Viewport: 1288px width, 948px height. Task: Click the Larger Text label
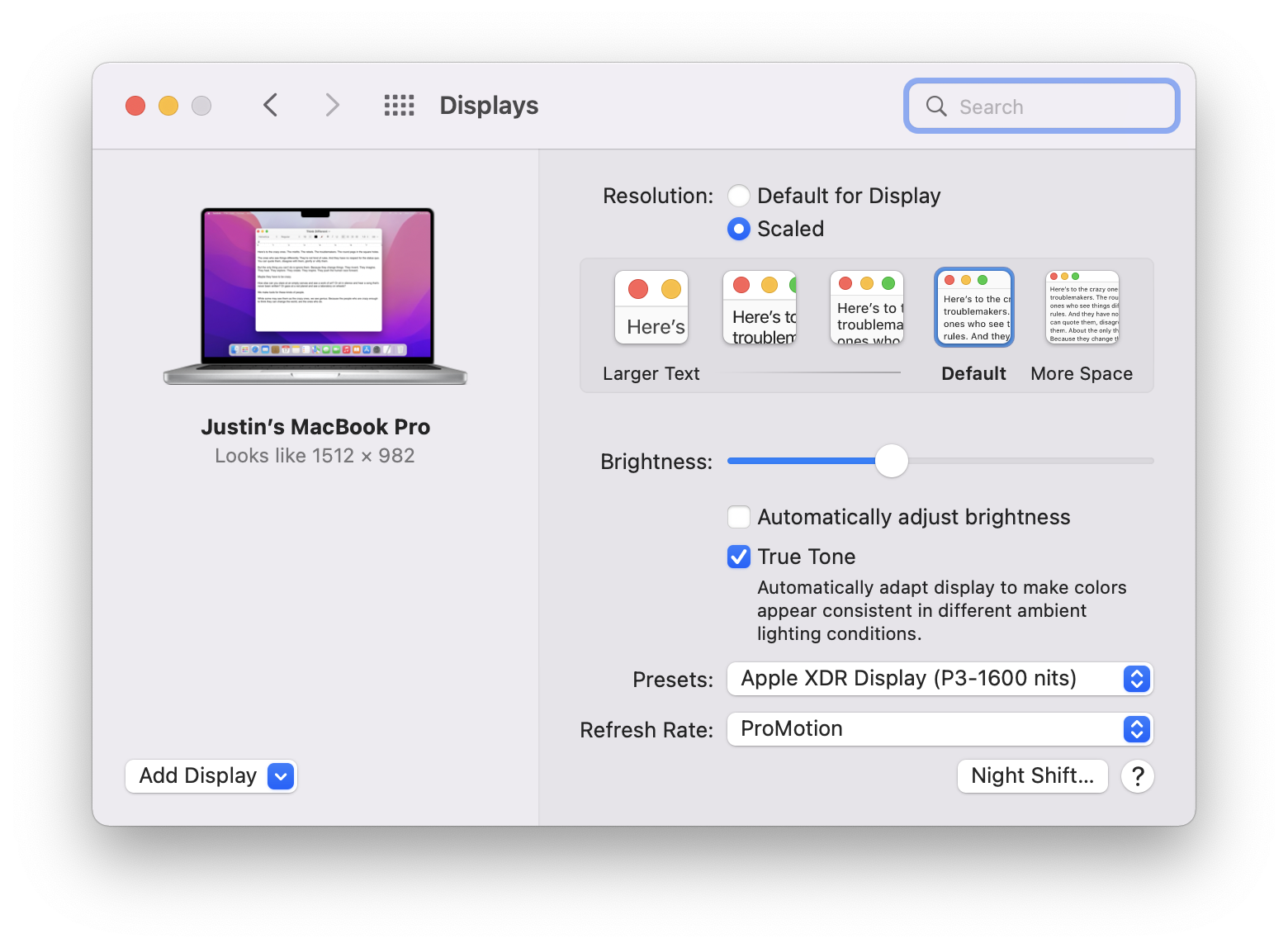coord(651,374)
